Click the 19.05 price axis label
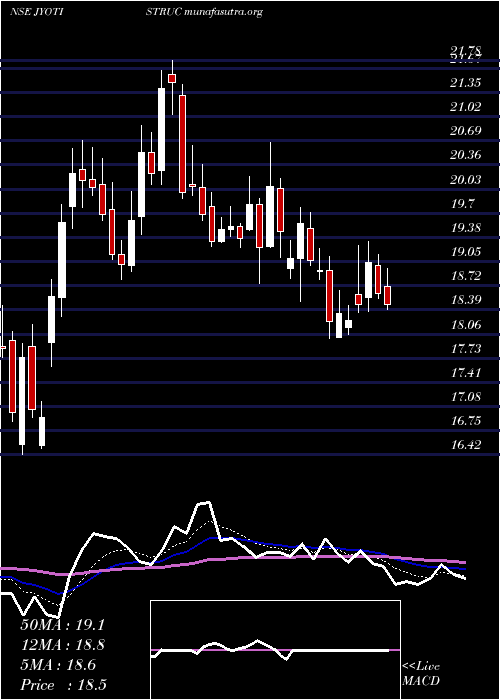This screenshot has height=700, width=500. tap(466, 252)
